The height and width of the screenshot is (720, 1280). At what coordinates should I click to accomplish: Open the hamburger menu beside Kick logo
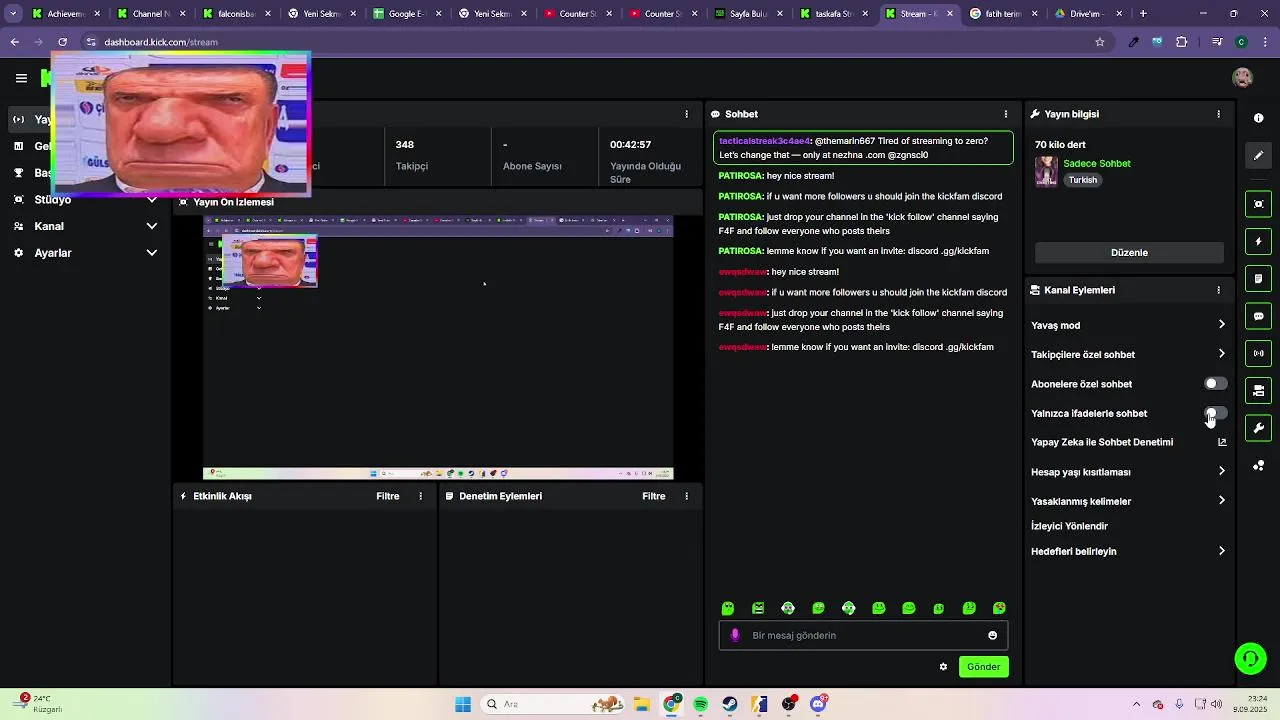click(x=21, y=78)
